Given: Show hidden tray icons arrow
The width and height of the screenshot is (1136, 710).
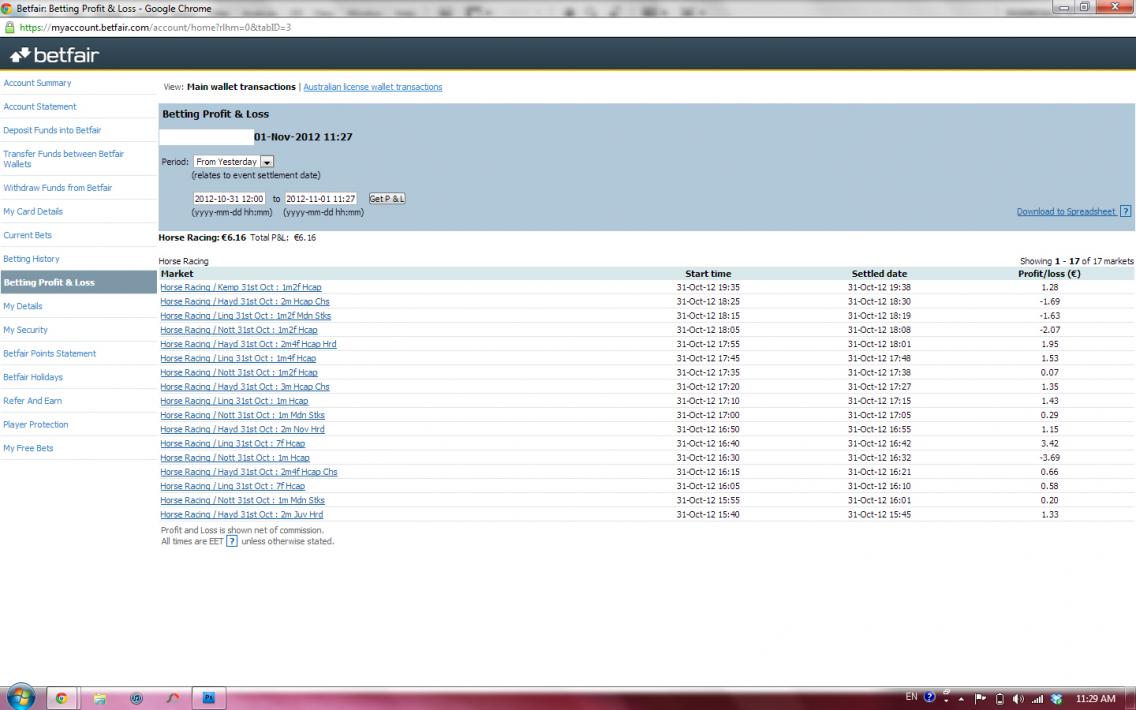Looking at the screenshot, I should (961, 699).
